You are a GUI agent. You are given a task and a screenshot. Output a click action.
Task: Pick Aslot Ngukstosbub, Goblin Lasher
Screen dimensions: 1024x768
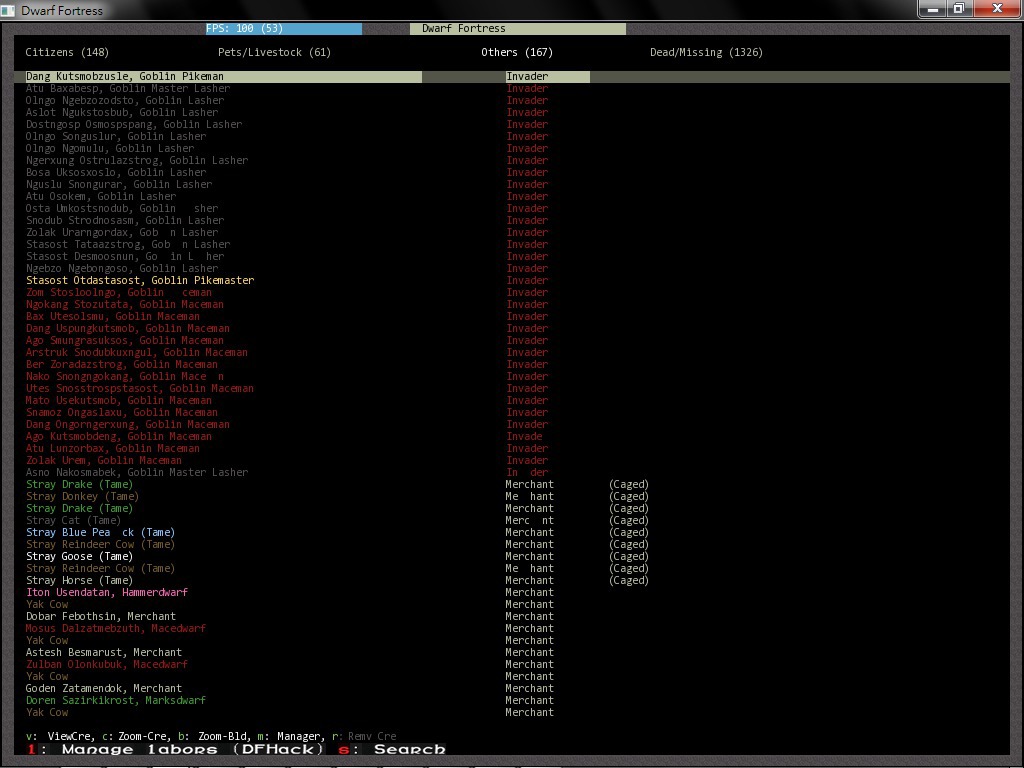click(x=122, y=112)
